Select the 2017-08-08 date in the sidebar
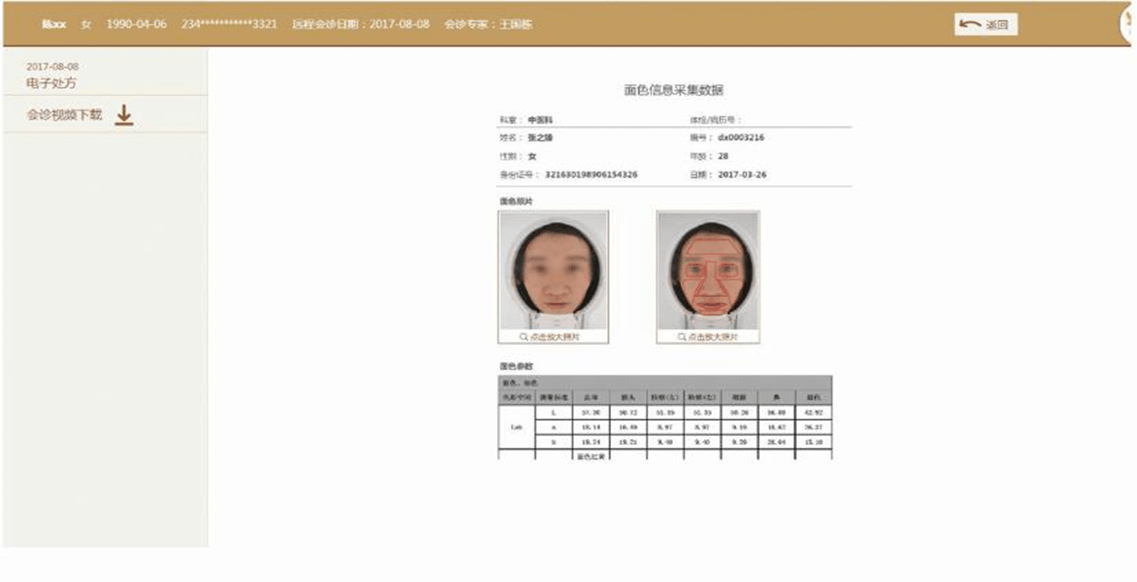1137x582 pixels. (52, 66)
